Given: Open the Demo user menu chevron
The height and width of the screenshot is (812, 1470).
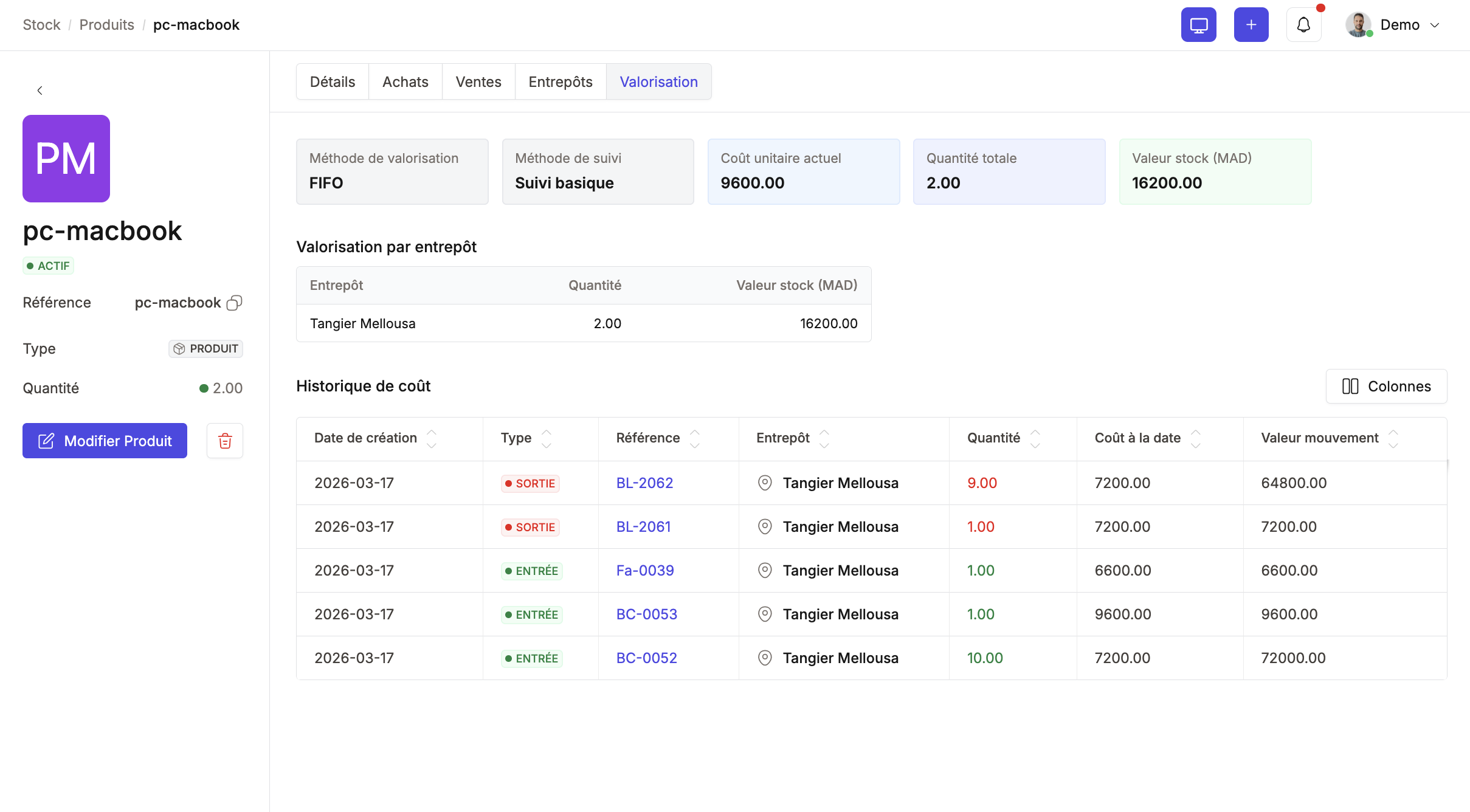Looking at the screenshot, I should (x=1435, y=25).
